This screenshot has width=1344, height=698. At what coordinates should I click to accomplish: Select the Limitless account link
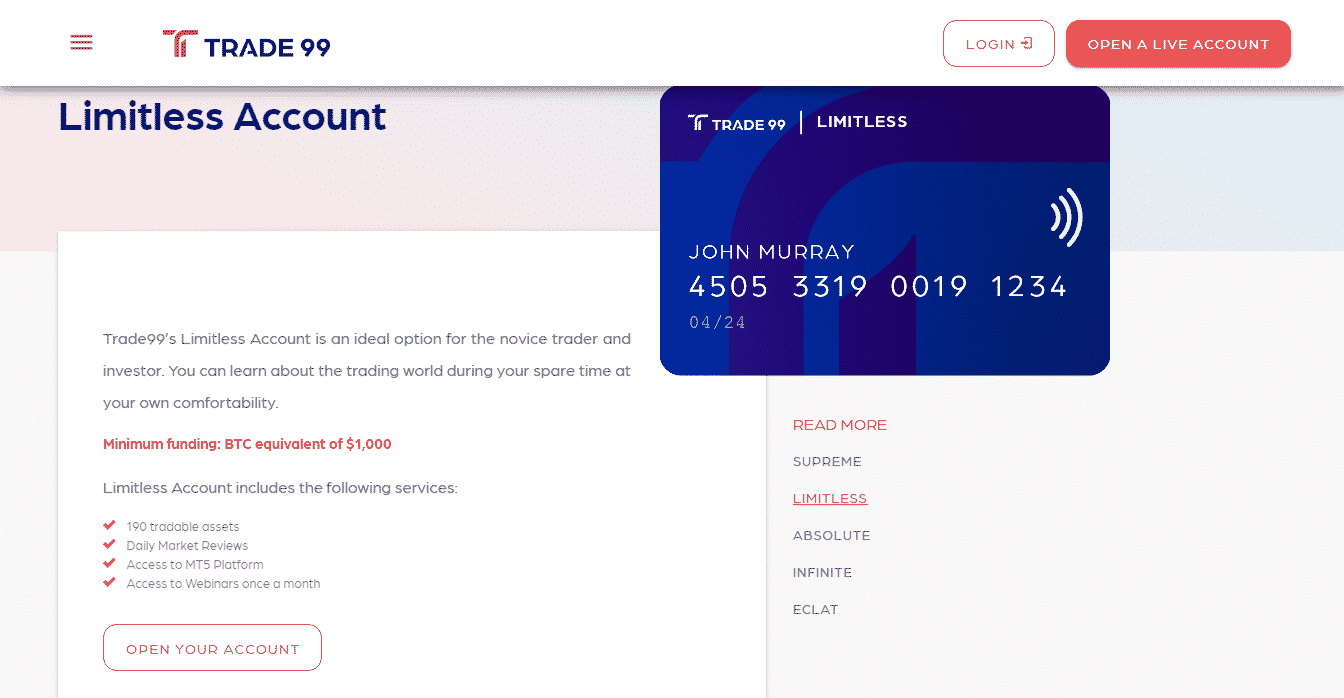[830, 499]
